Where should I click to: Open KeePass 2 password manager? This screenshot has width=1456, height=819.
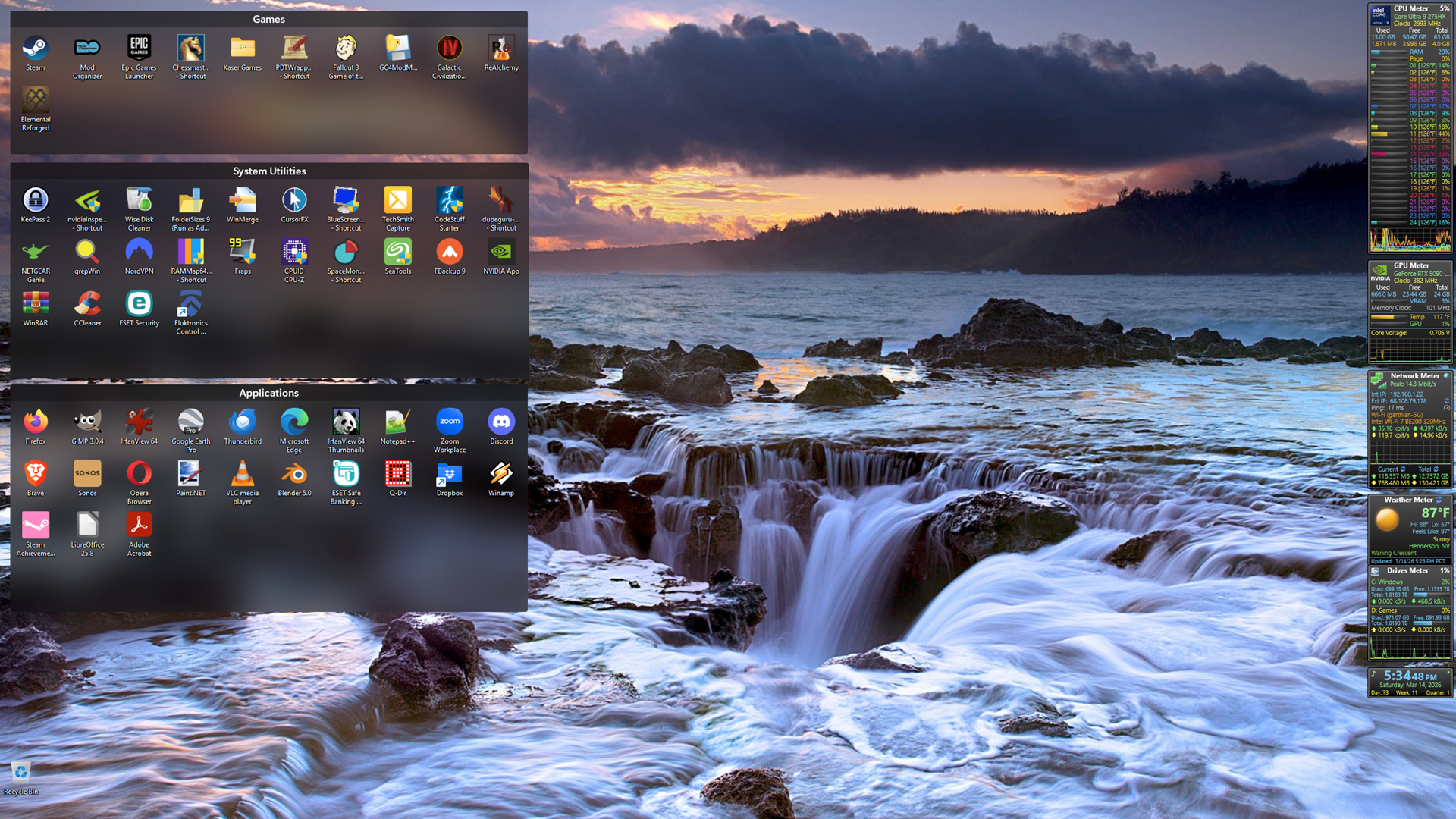35,202
